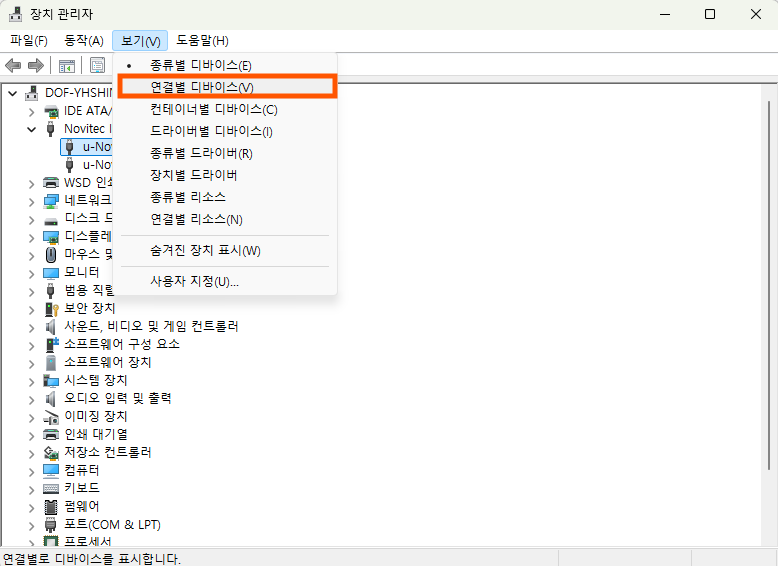
Task: Open the 파일(F) menu
Action: 28,40
